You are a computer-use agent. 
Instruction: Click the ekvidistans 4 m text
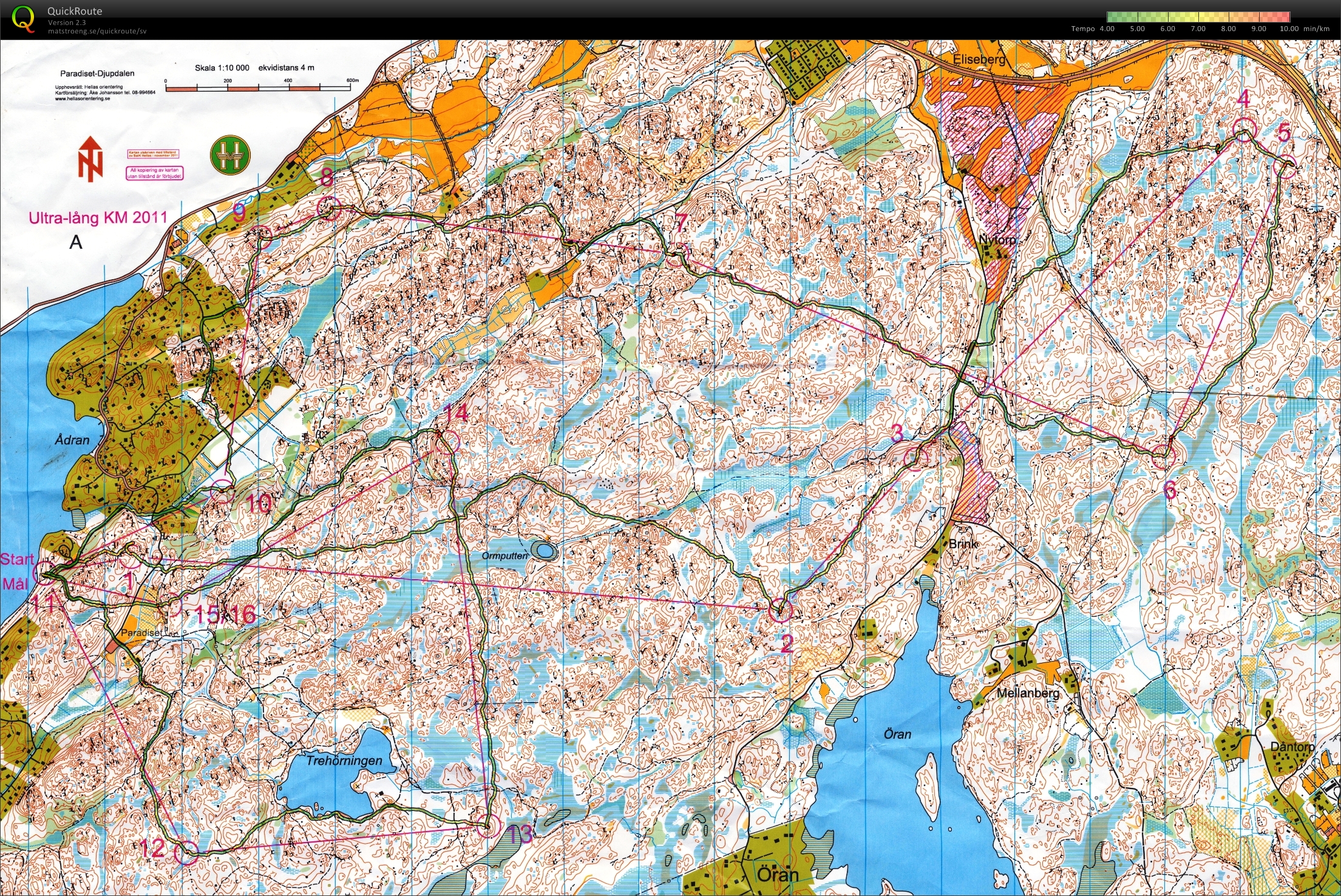coord(287,68)
